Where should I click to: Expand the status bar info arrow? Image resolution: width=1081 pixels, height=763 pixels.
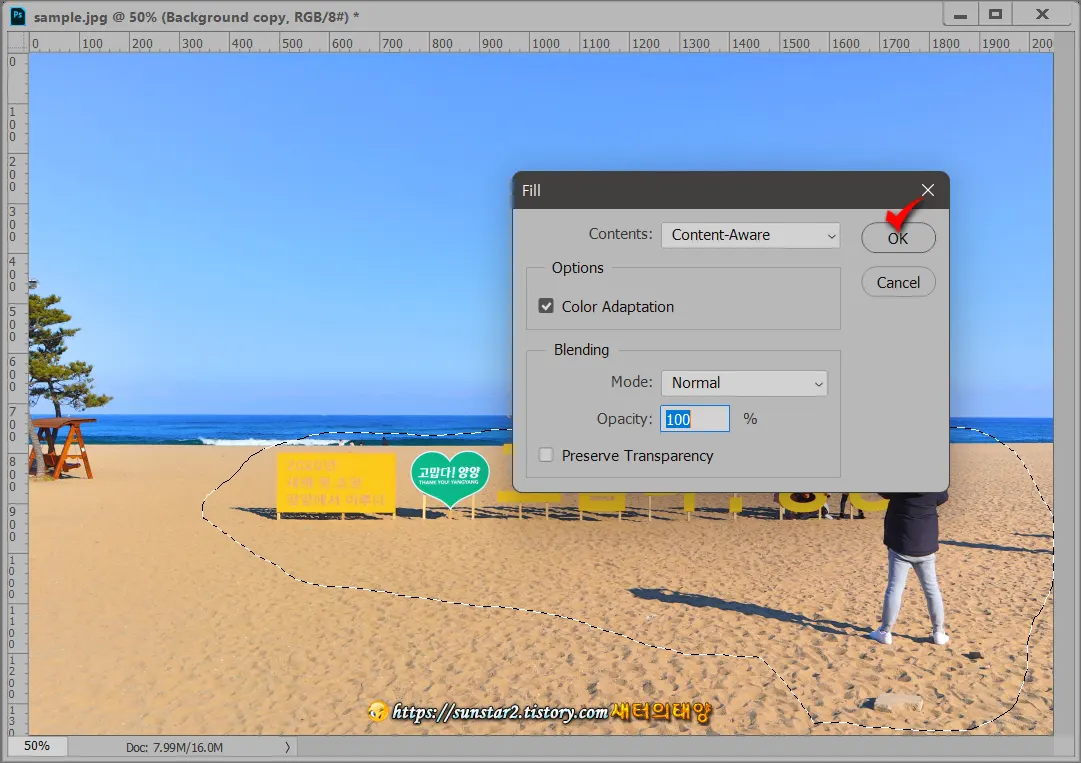point(287,746)
